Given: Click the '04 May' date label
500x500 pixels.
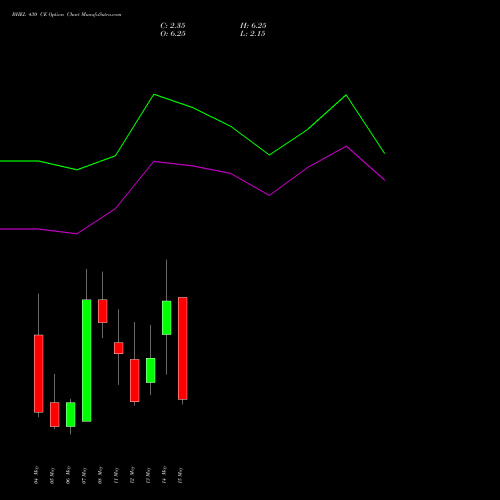Looking at the screenshot, I should point(36,475).
